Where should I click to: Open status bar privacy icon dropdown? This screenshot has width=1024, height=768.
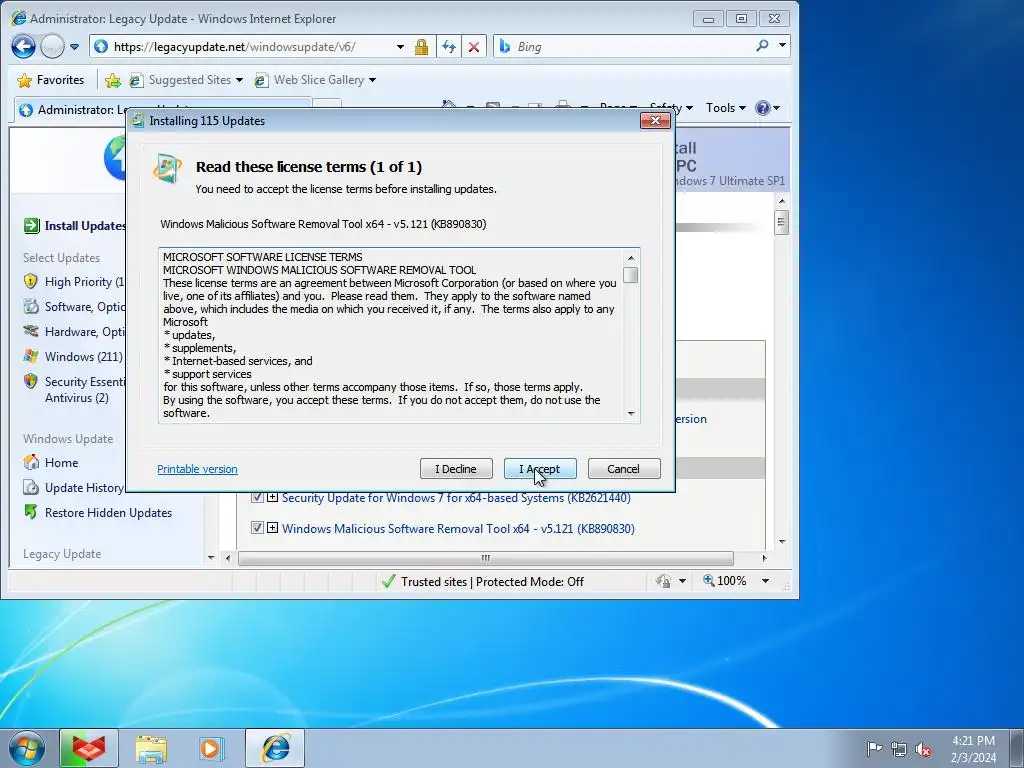(682, 581)
